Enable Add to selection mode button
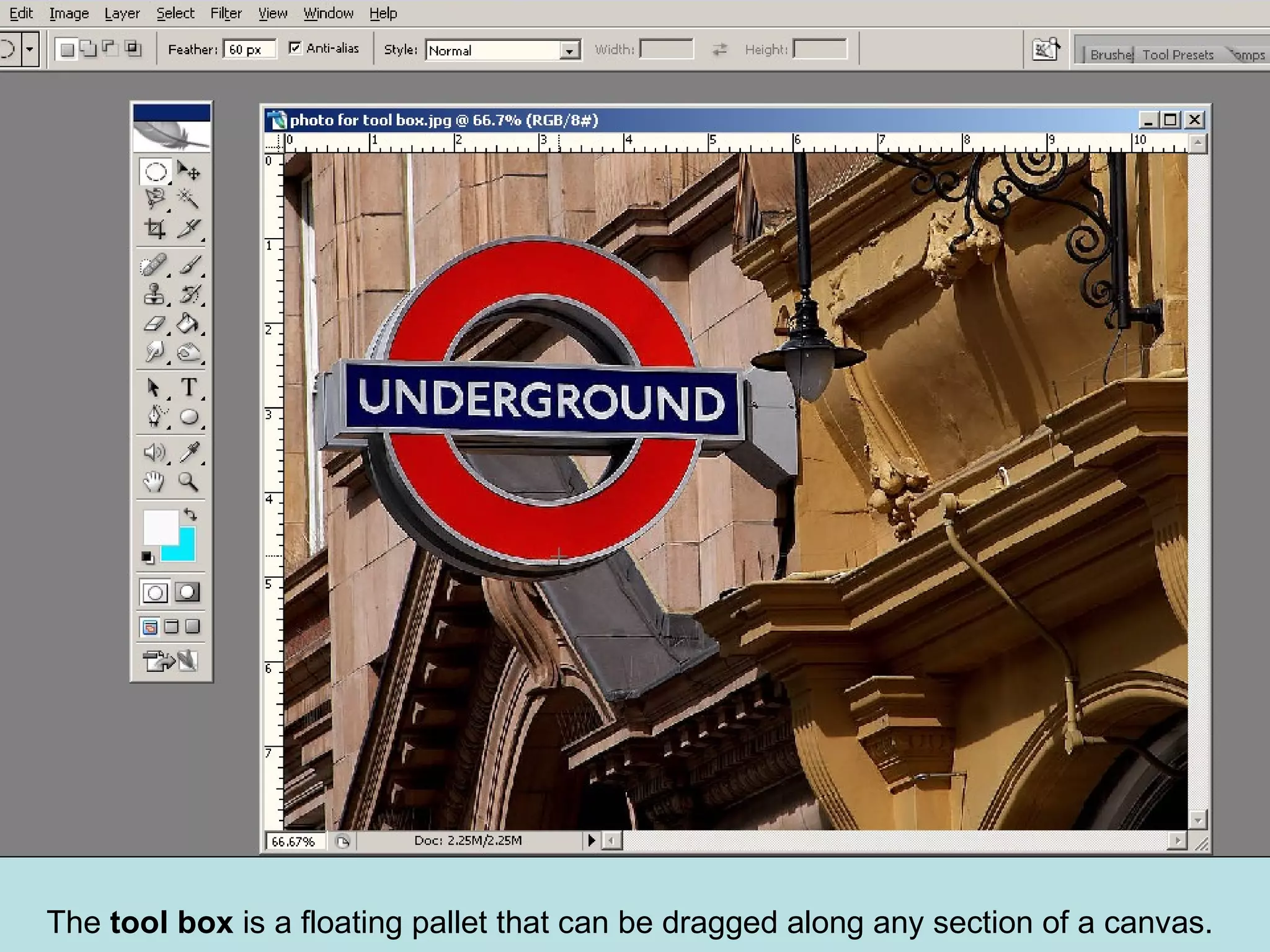Viewport: 1270px width, 952px height. 89,49
